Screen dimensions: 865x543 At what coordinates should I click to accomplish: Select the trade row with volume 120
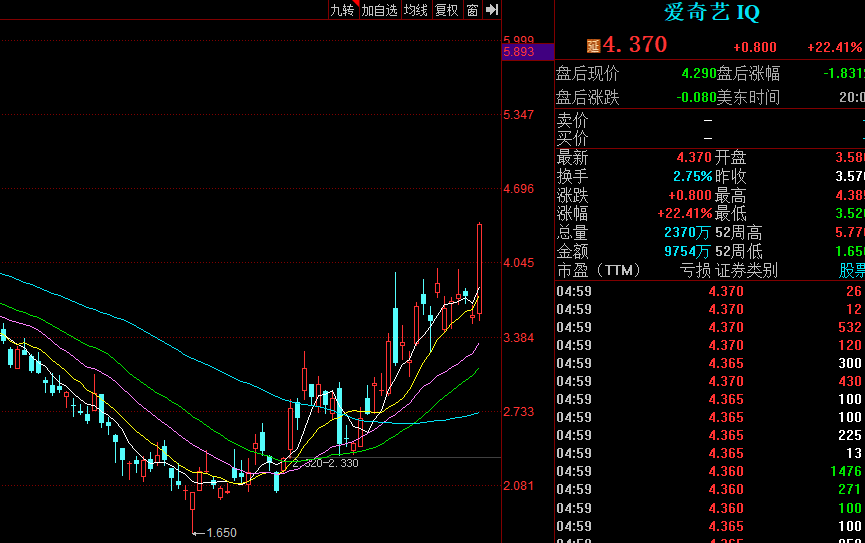click(x=709, y=345)
